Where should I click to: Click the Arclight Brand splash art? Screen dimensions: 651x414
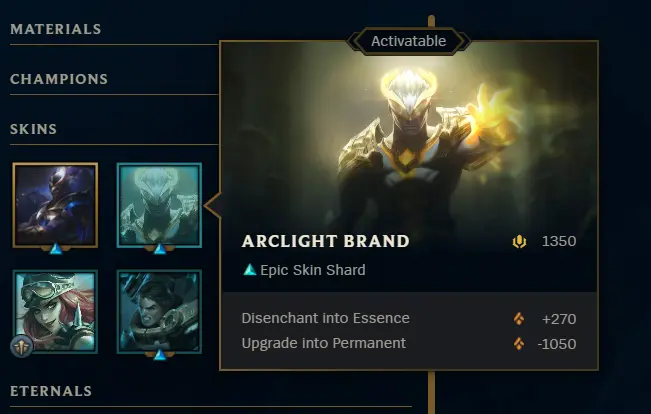coord(409,137)
